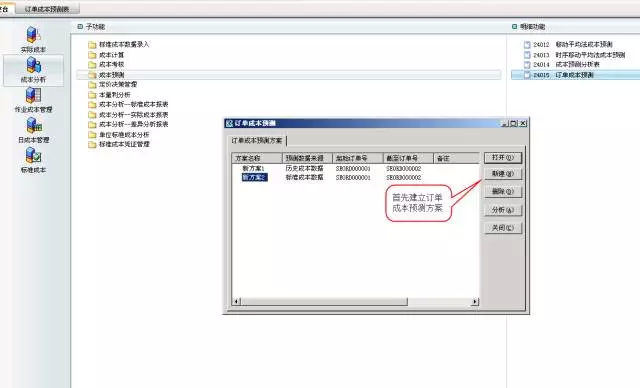
Task: Click the scheme list right scroll arrow
Action: (475, 302)
